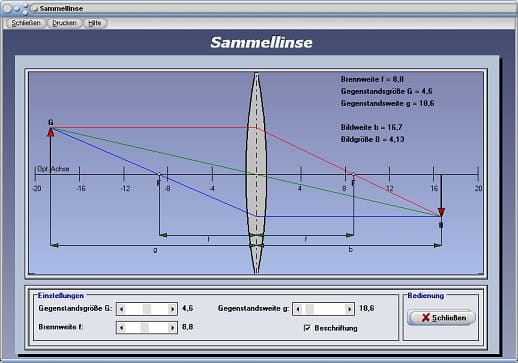The image size is (518, 363).
Task: Click the 'Bildweite b = 16,7' readout
Action: [371, 127]
